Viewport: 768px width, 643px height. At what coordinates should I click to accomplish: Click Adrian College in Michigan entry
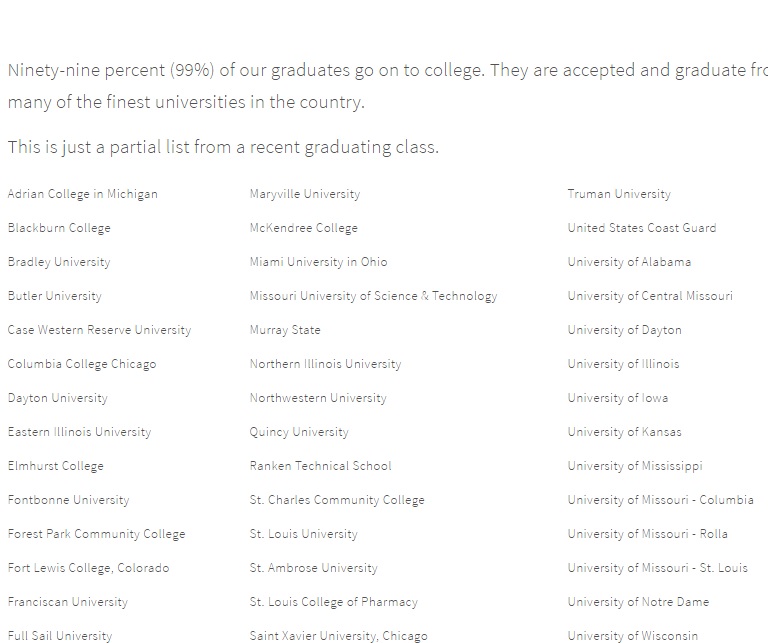pos(82,194)
